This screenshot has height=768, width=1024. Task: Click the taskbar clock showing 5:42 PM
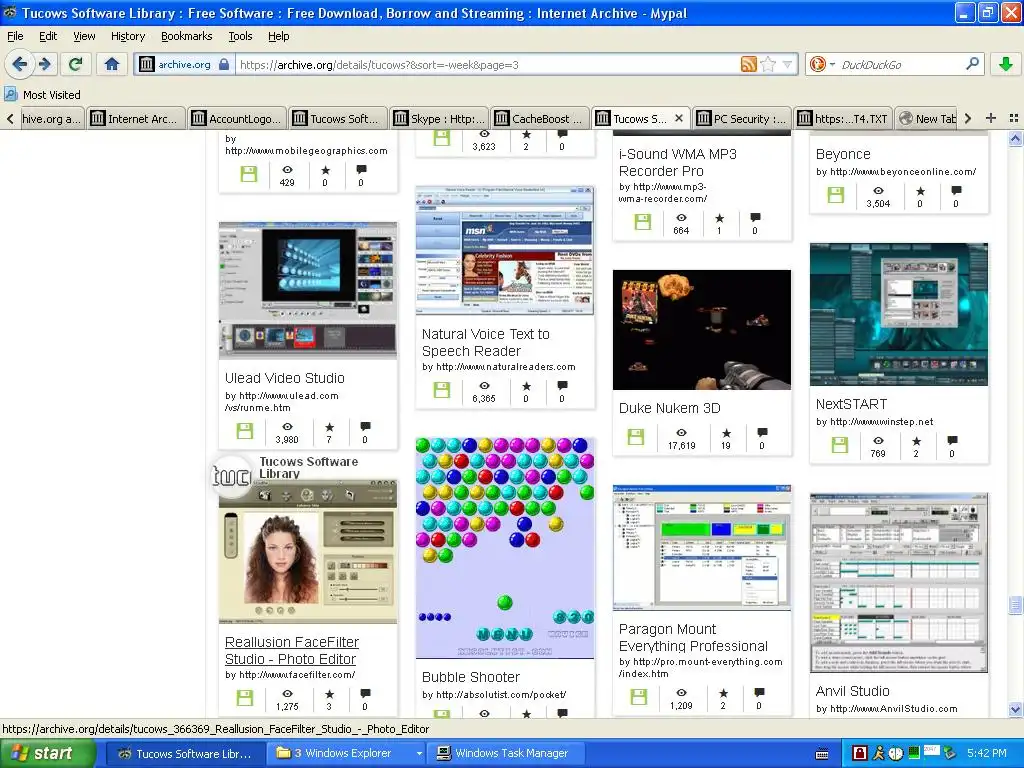(986, 753)
